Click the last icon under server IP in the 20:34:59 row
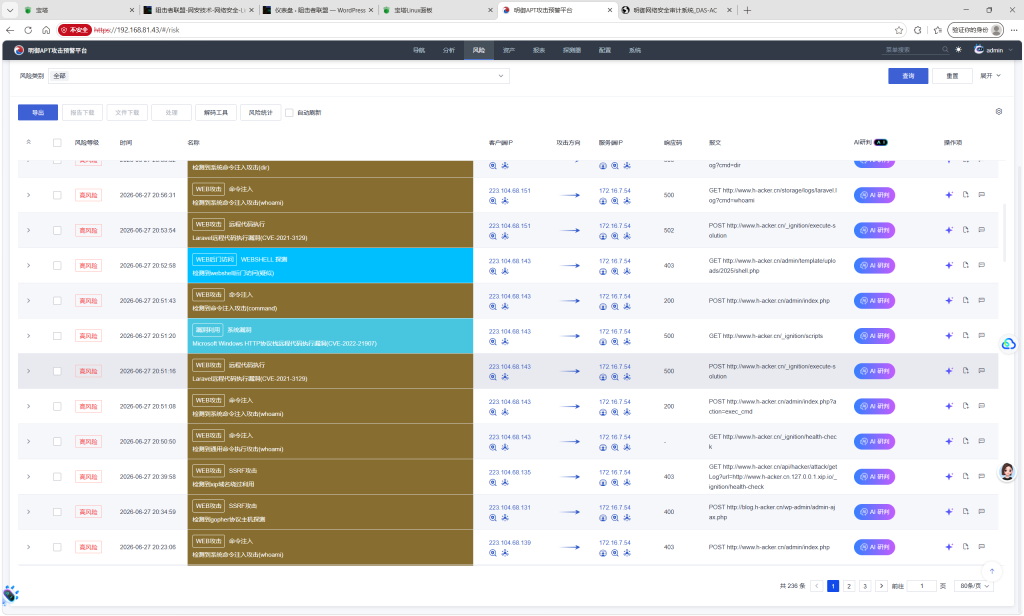1024x616 pixels. click(x=627, y=518)
